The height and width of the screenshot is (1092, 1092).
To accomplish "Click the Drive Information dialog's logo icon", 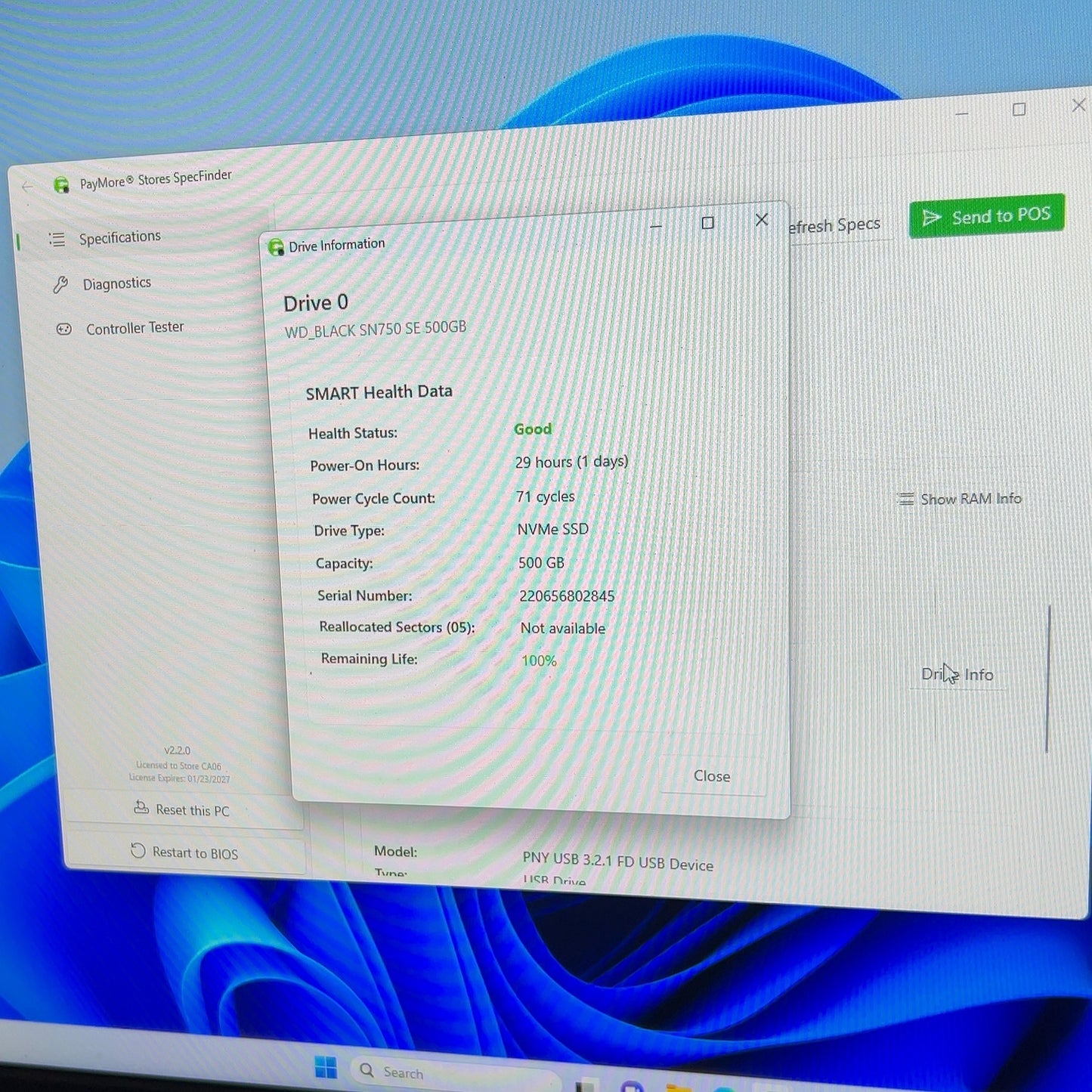I will click(x=276, y=247).
